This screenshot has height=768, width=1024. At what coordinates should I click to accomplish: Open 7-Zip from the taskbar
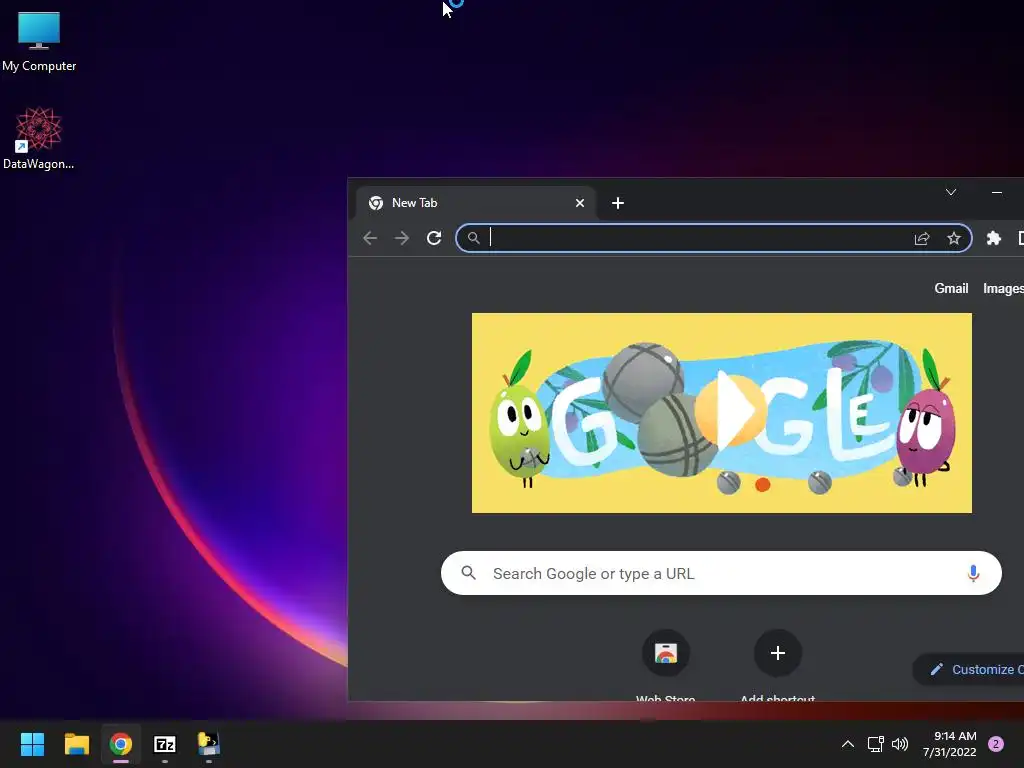click(165, 744)
